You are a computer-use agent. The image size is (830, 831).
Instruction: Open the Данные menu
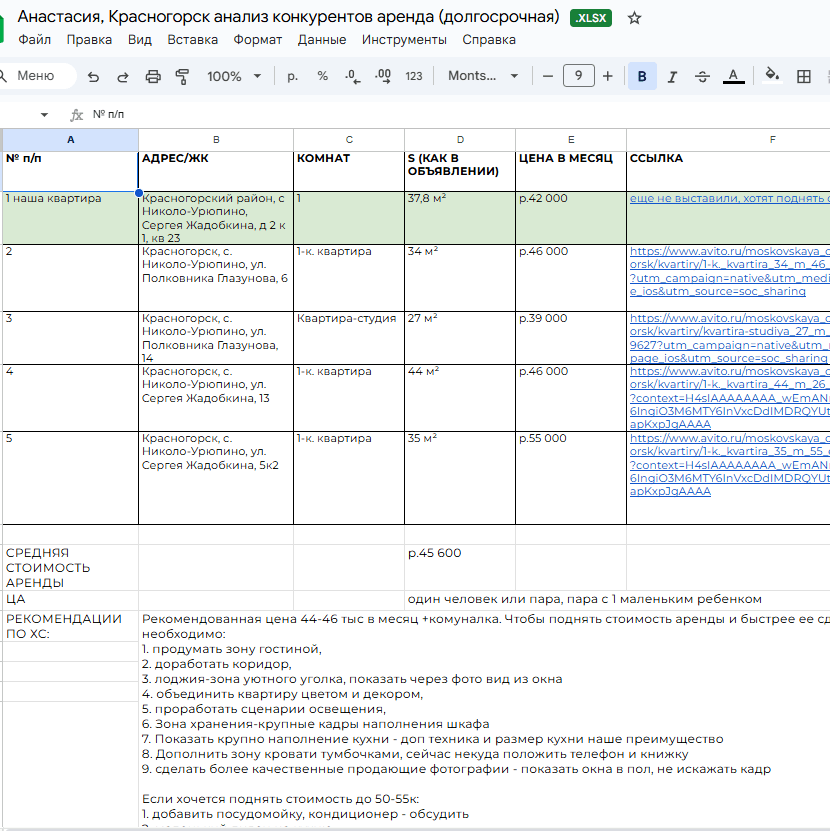[x=322, y=40]
